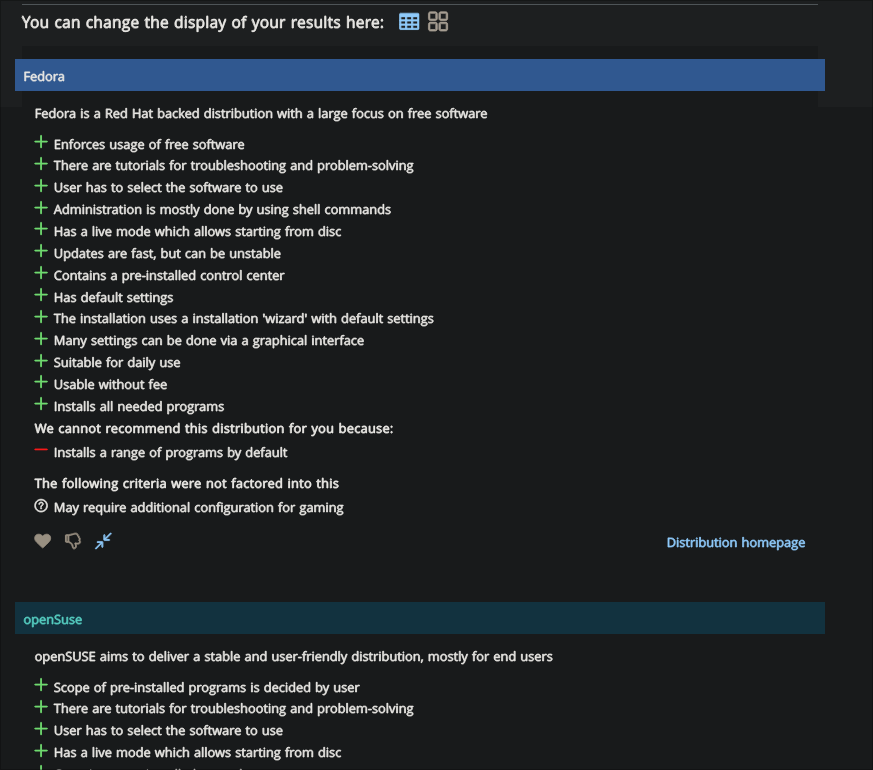Click plus icon by openSuse pre-installed programs scope
Viewport: 873px width, 770px height.
[41, 685]
